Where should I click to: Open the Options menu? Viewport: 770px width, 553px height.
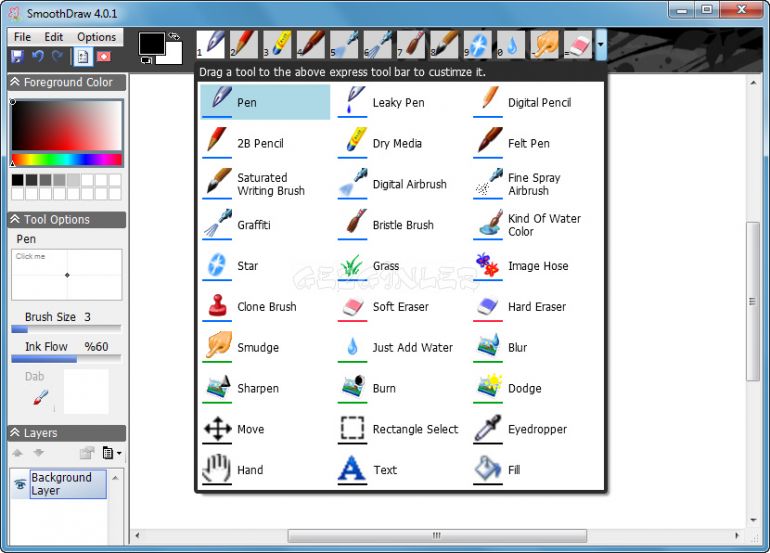97,37
